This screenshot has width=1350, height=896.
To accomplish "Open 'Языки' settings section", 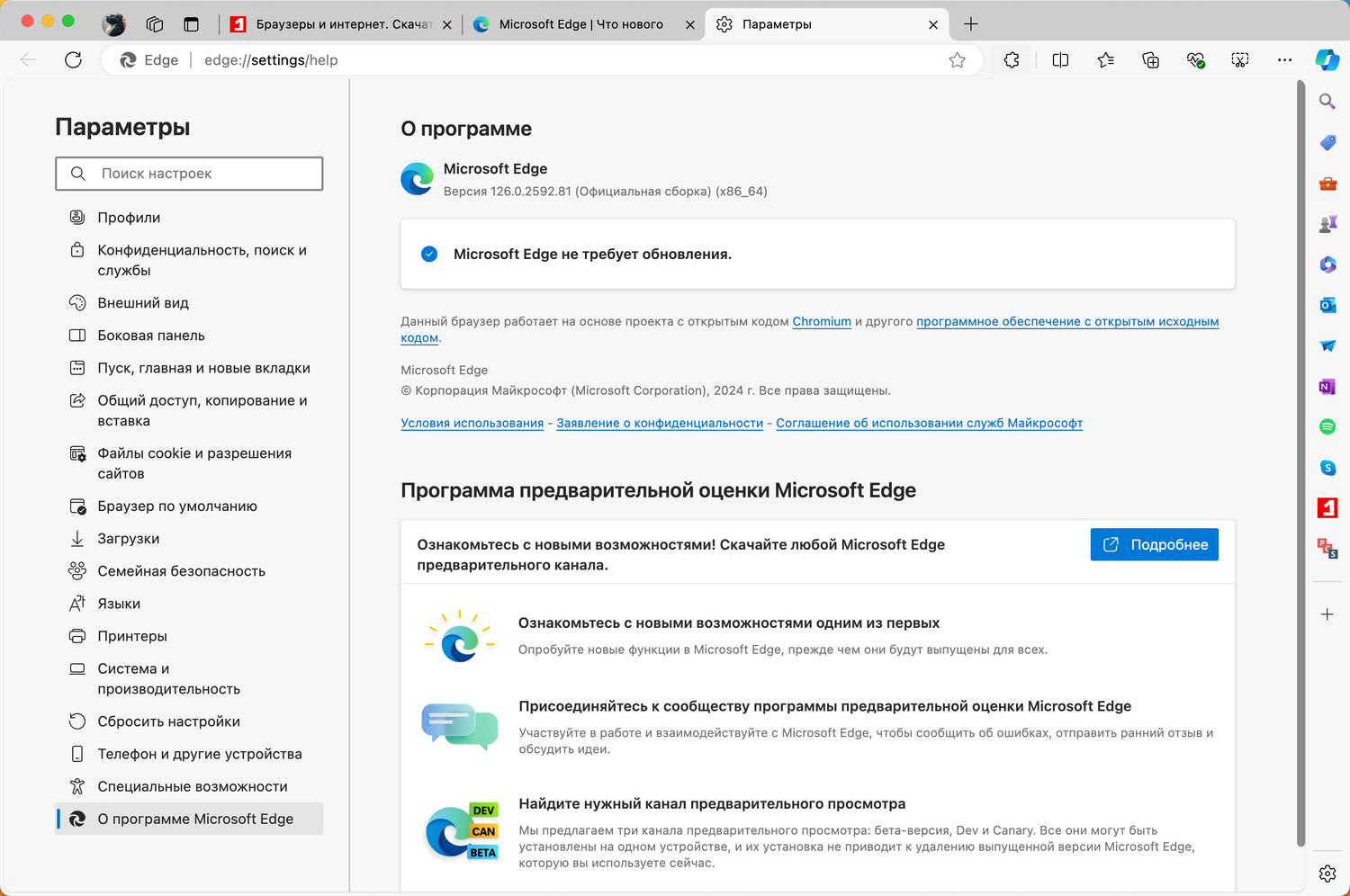I will pos(119,604).
